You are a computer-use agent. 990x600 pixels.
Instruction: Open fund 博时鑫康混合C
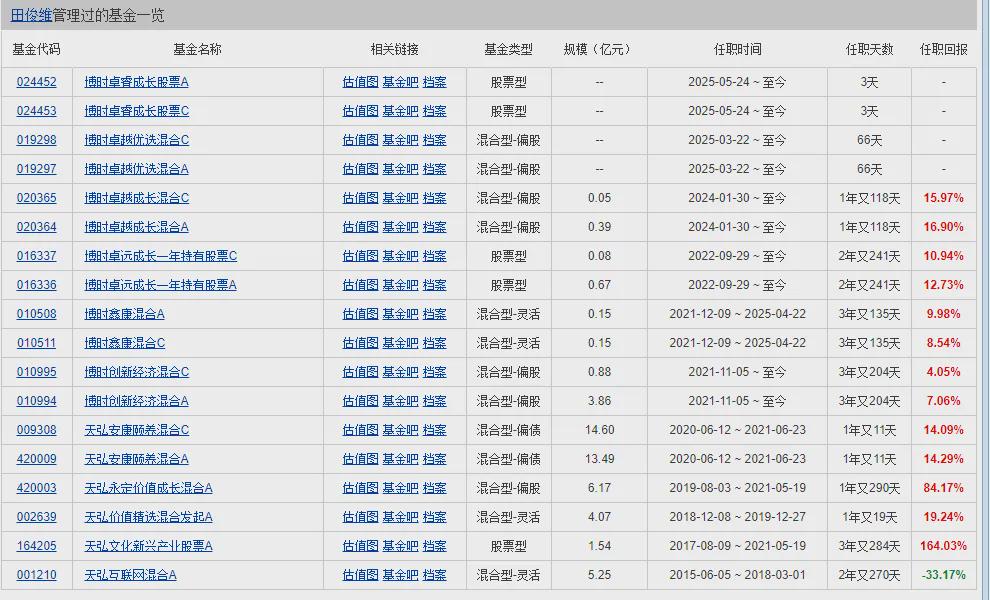(x=124, y=343)
